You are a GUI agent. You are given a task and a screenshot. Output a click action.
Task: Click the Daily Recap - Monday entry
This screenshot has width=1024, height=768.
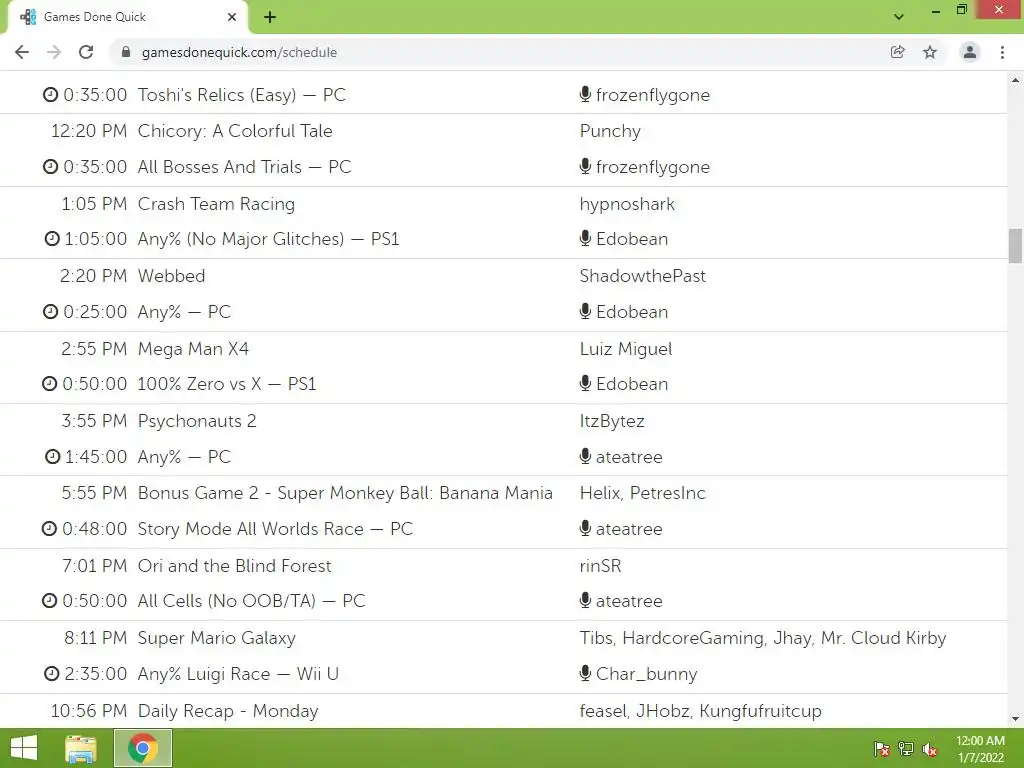click(x=228, y=711)
